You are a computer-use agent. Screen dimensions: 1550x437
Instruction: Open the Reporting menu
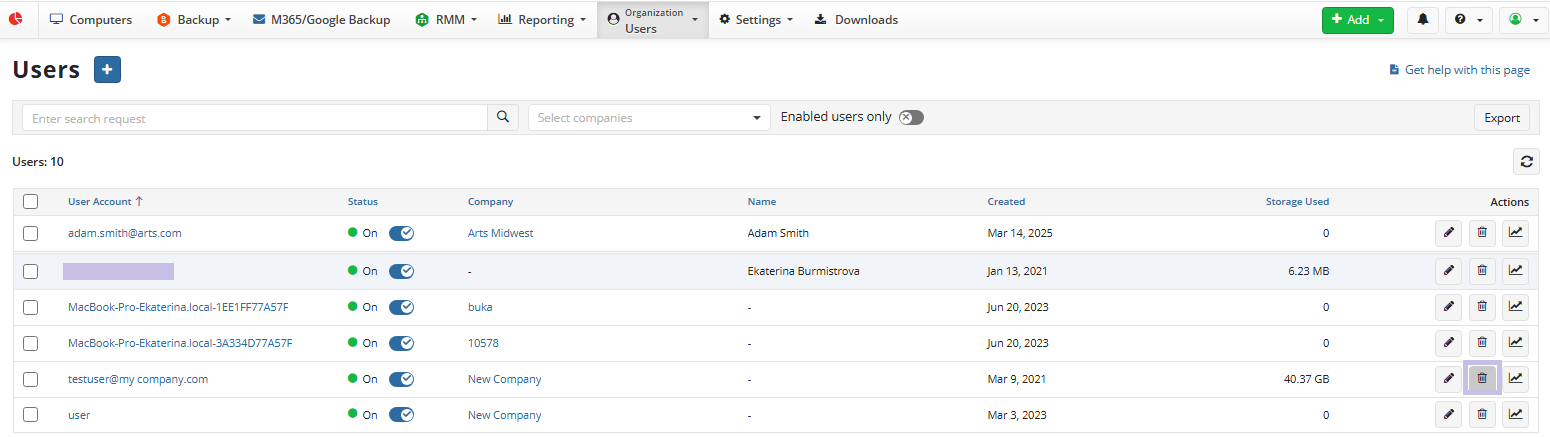tap(542, 20)
